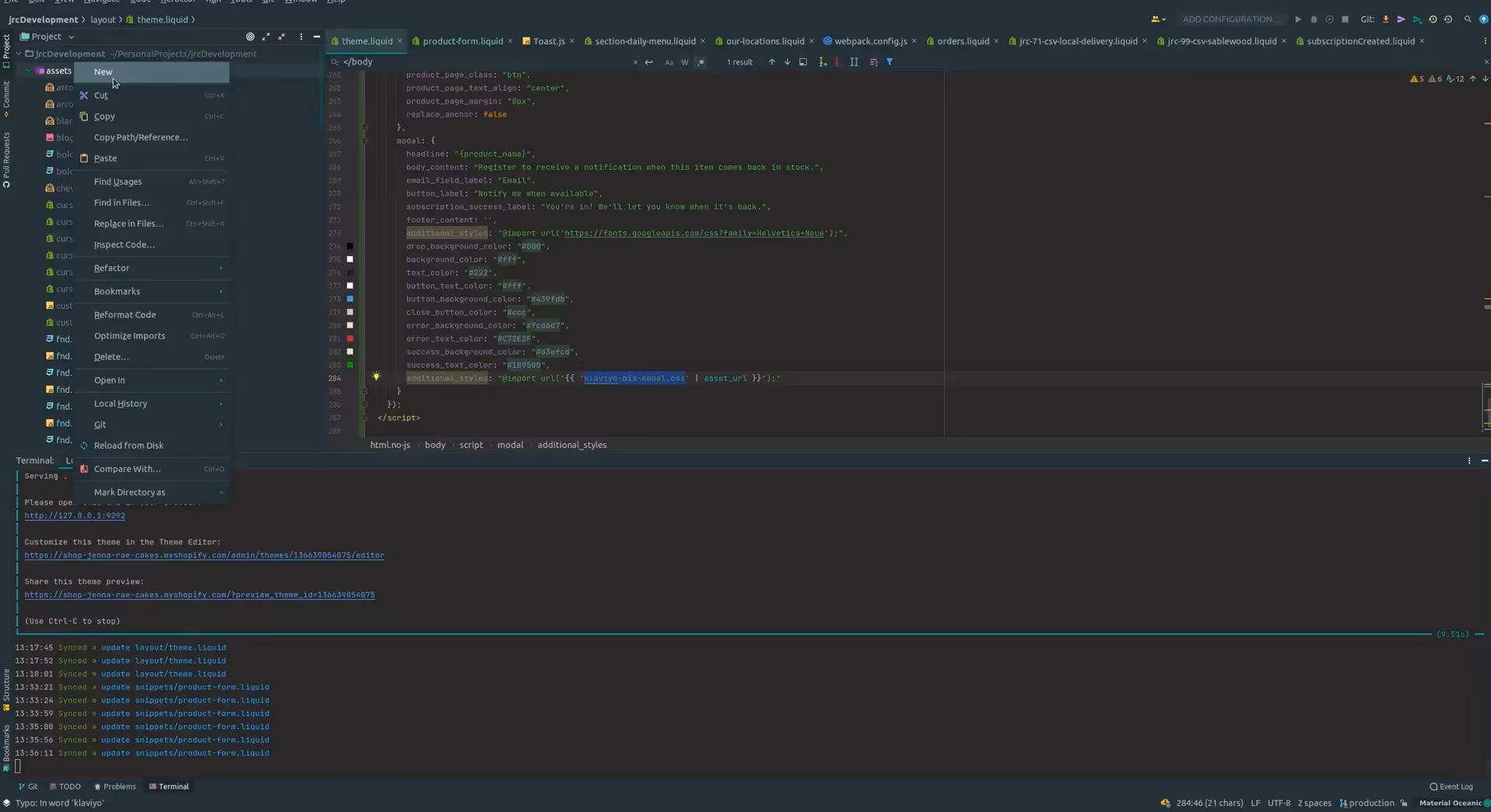Click the Git rollback icon
The height and width of the screenshot is (812, 1491).
click(x=1448, y=19)
